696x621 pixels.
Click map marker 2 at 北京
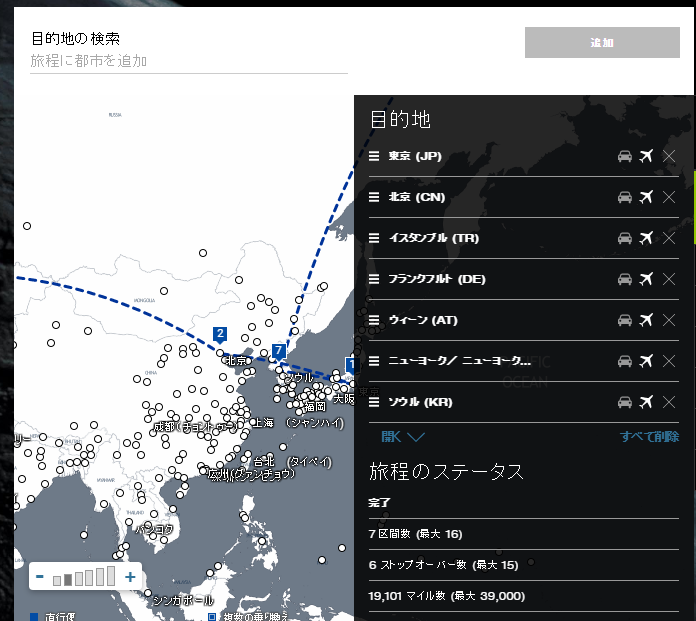click(x=220, y=335)
